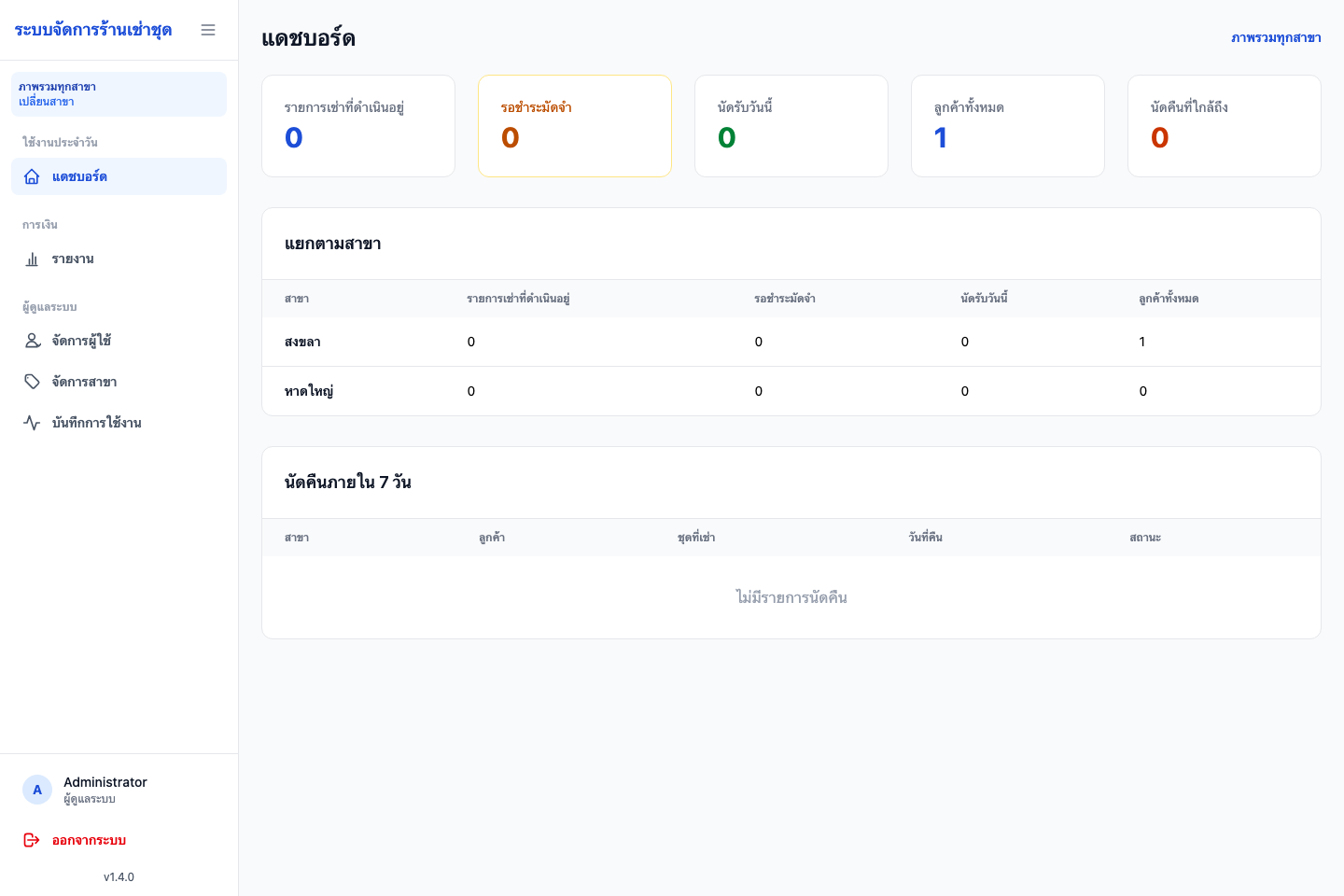1344x896 pixels.
Task: Click the tag icon for จัดการสาขา
Action: coord(32,382)
